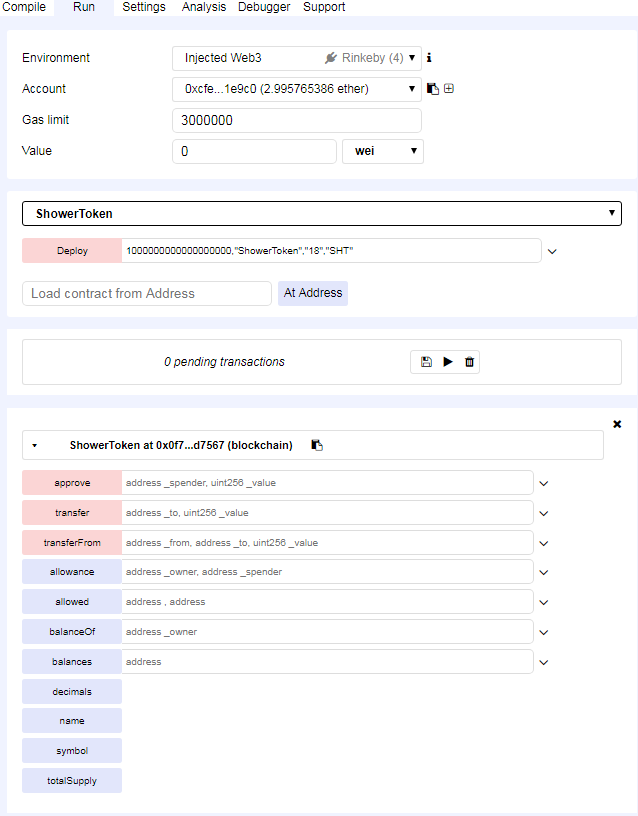638x816 pixels.
Task: Save pending transactions scenario icon
Action: click(426, 362)
